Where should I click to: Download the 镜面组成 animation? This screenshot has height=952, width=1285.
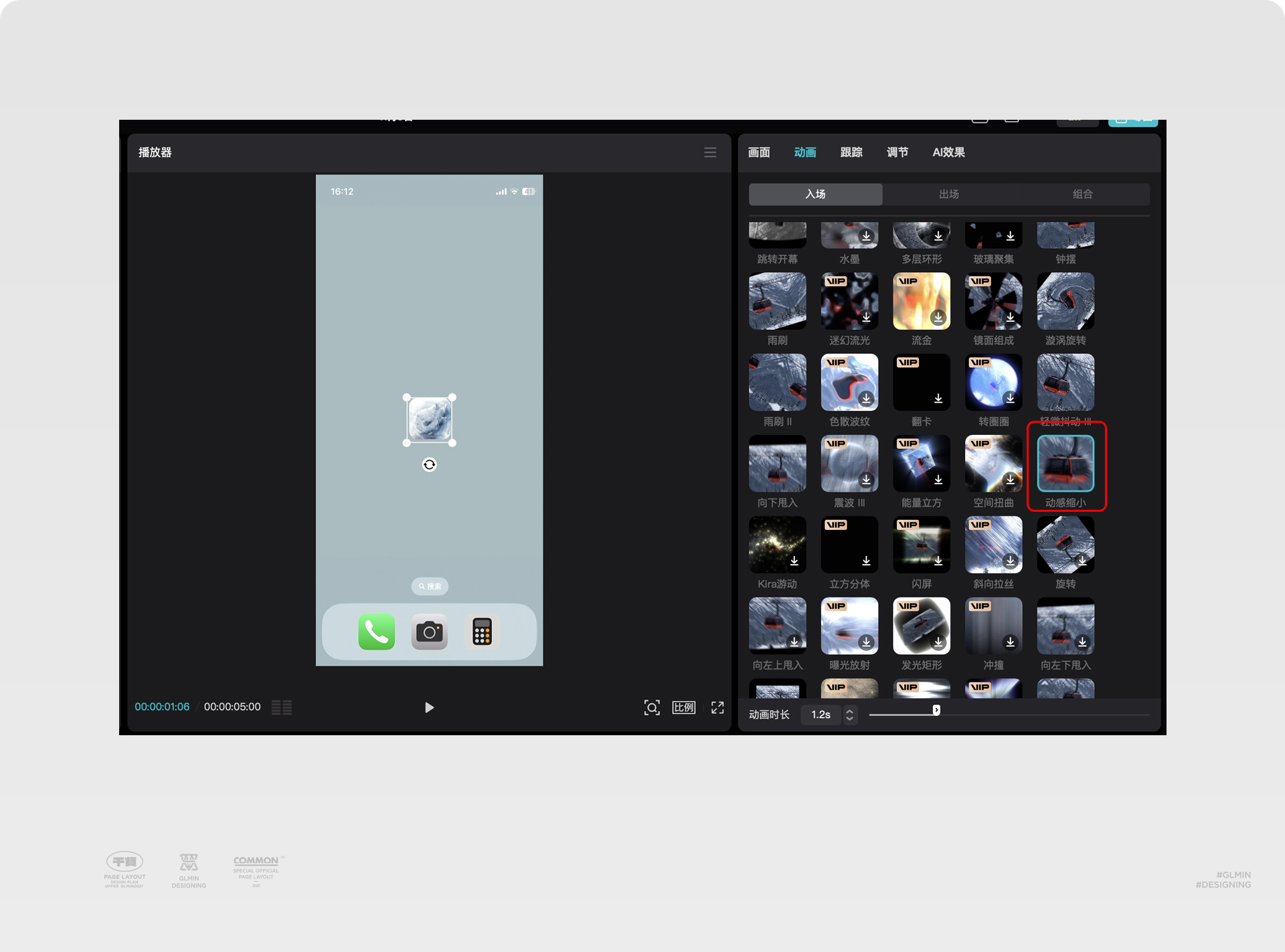[1011, 317]
